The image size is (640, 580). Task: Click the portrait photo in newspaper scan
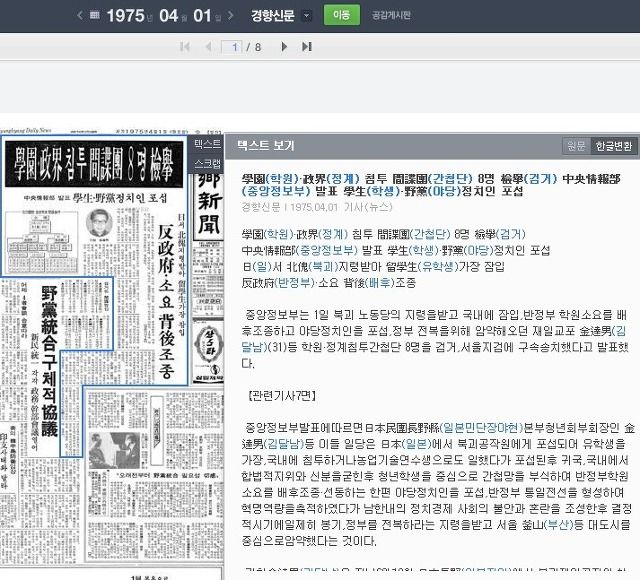[99, 223]
